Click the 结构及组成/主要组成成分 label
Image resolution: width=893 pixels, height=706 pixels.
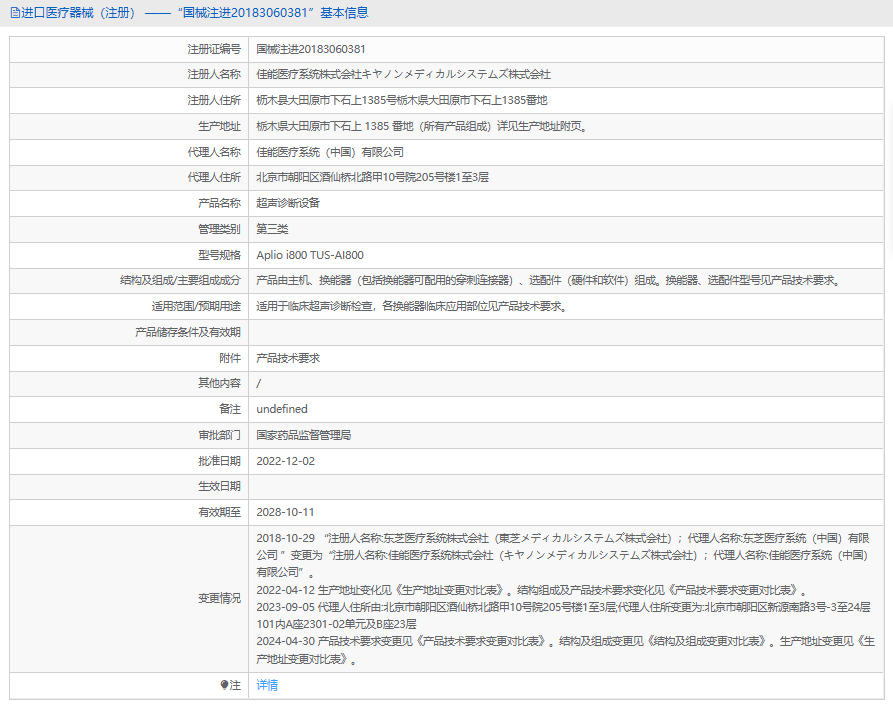tap(180, 280)
